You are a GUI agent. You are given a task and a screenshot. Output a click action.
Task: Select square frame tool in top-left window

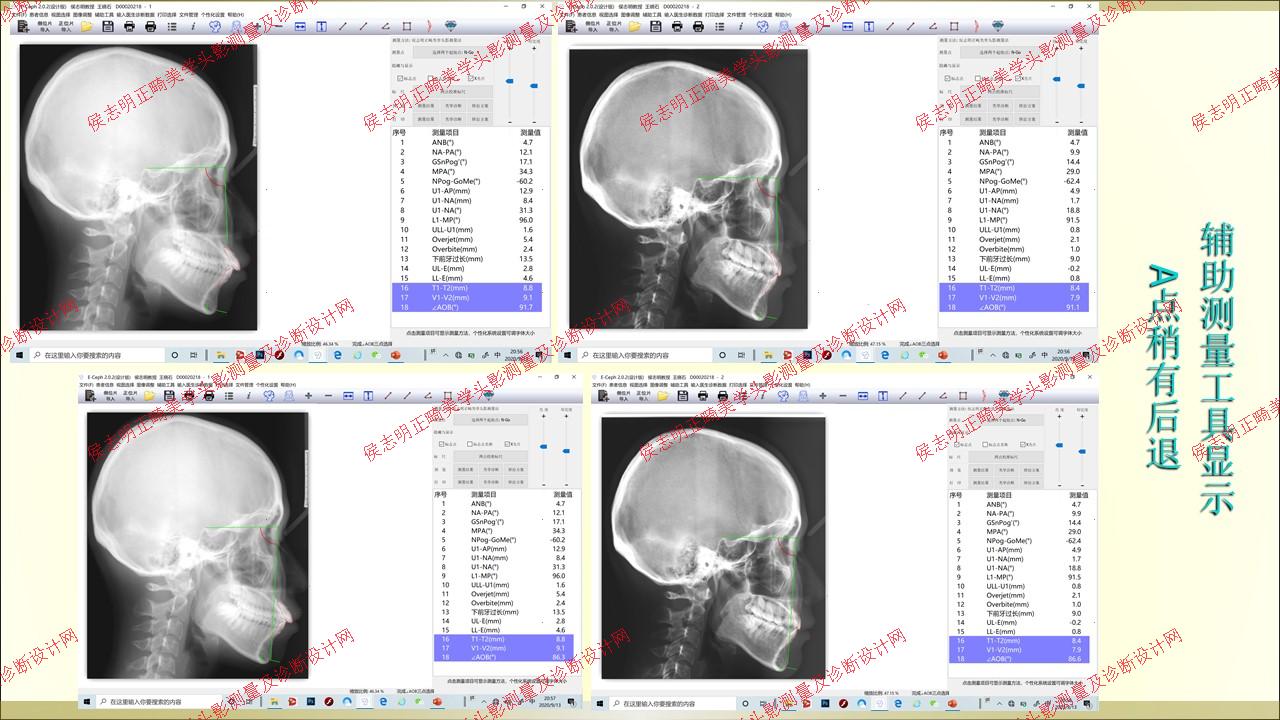407,26
